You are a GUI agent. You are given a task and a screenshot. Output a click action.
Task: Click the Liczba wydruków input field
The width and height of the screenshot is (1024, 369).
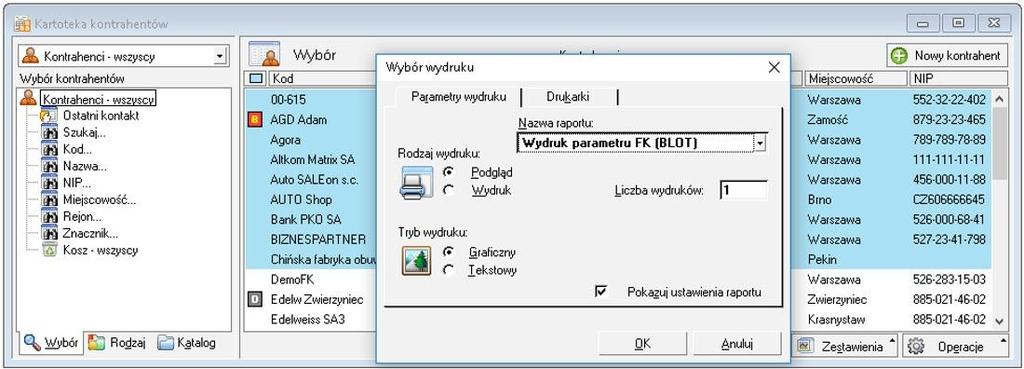pos(743,190)
